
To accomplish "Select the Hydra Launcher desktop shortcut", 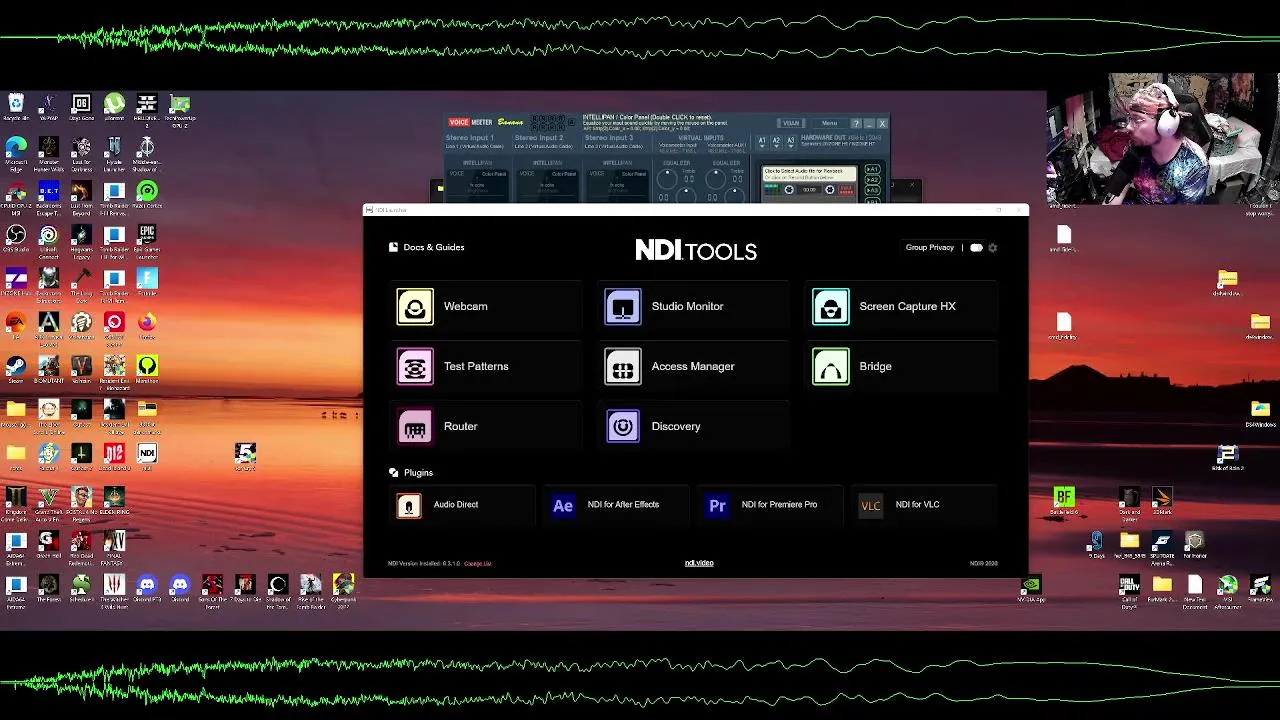I will coord(114,155).
